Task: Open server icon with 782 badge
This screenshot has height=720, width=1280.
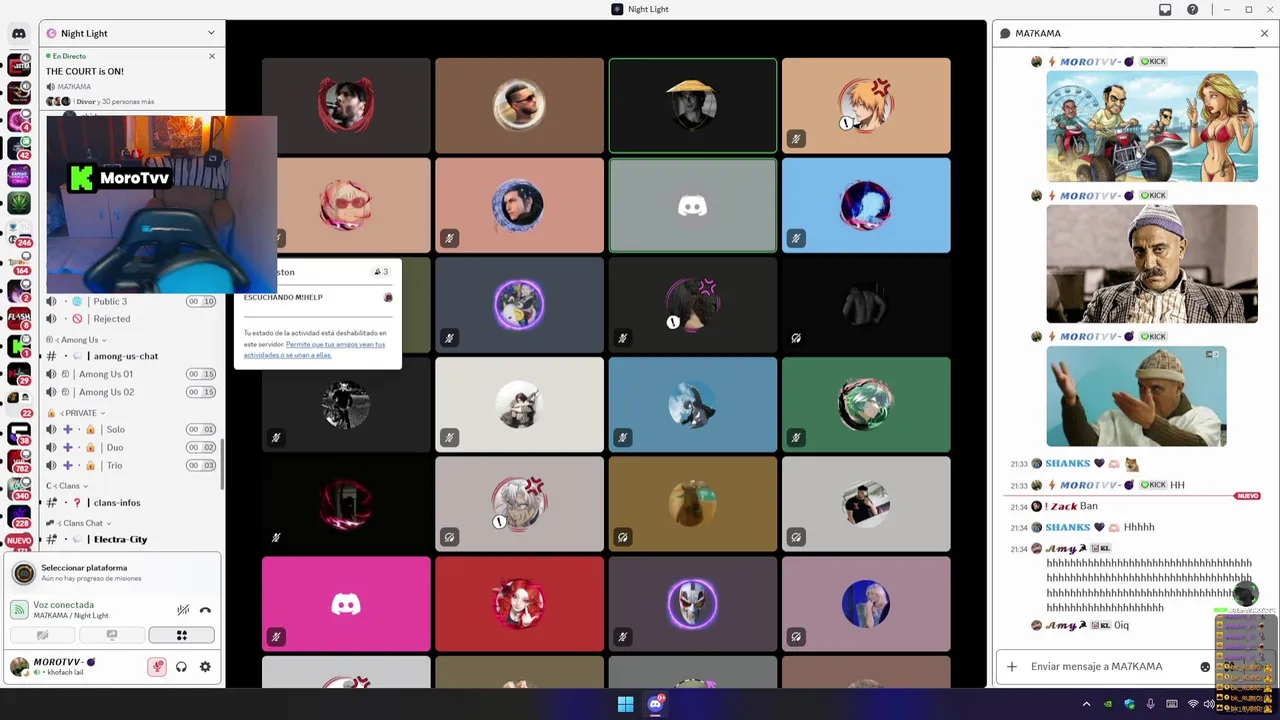Action: (x=19, y=460)
